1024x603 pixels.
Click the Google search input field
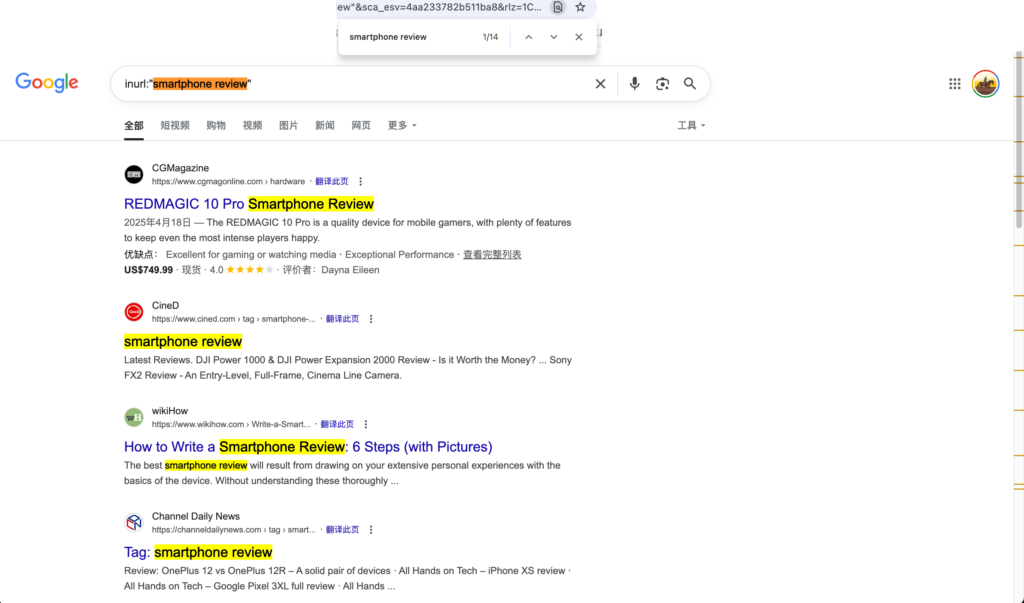coord(356,84)
